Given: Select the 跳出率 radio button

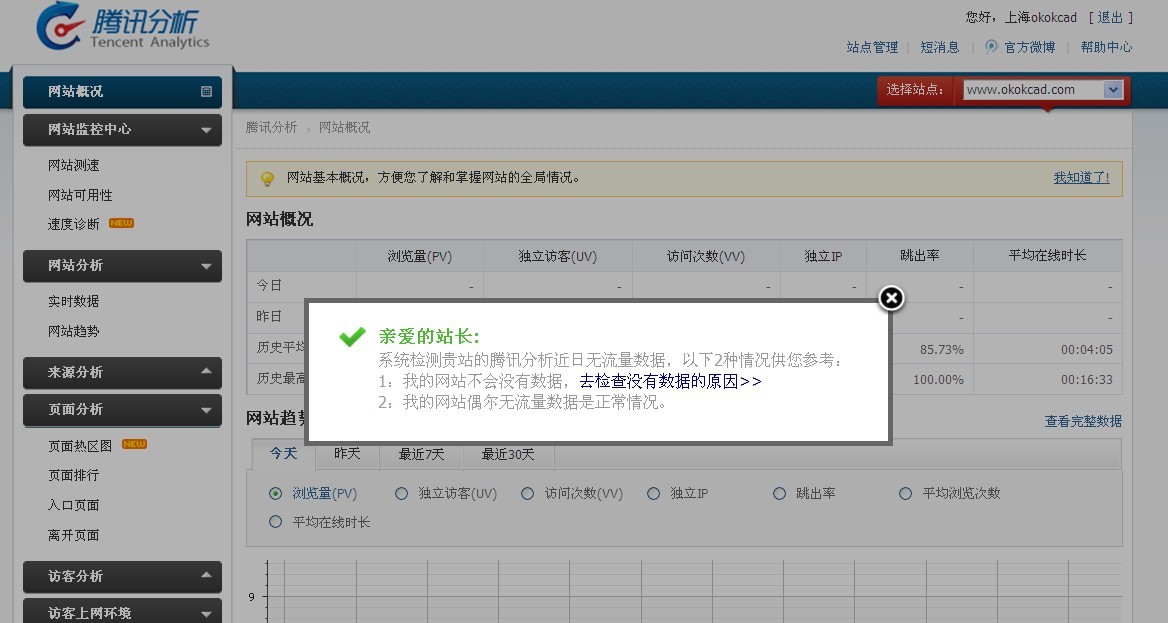Looking at the screenshot, I should click(779, 493).
